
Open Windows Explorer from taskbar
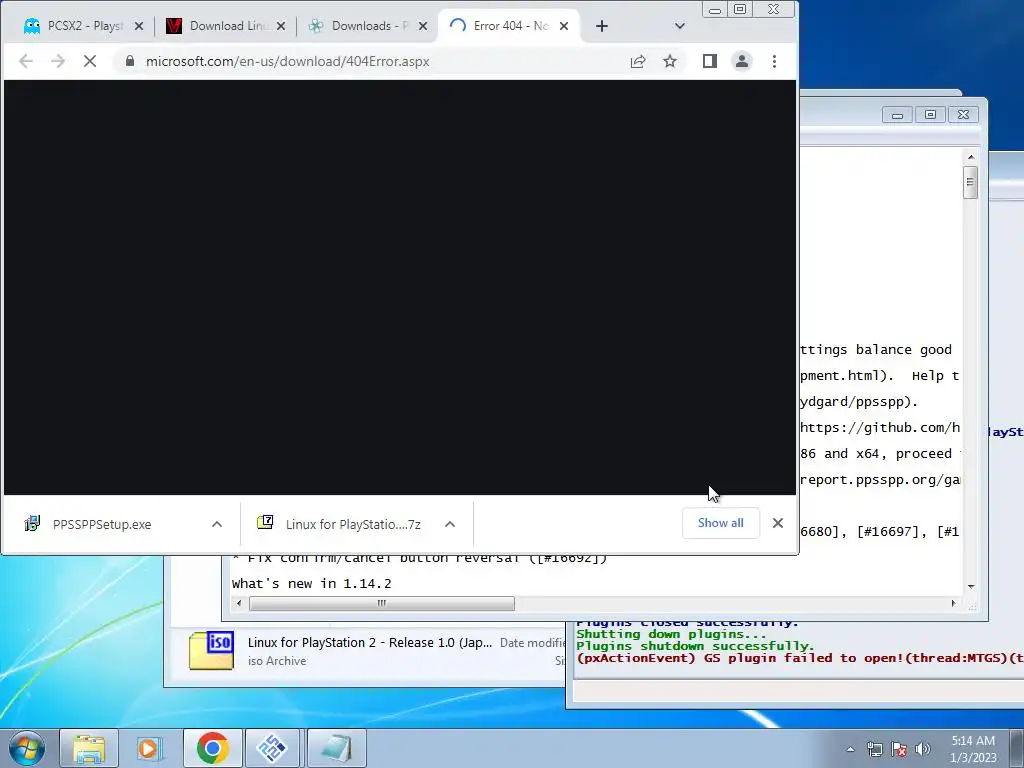[89, 748]
